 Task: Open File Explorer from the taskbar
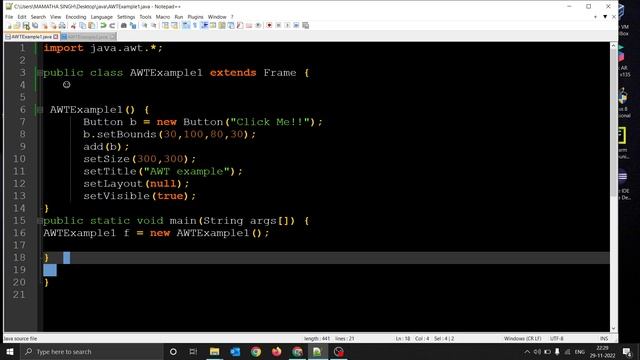214,351
